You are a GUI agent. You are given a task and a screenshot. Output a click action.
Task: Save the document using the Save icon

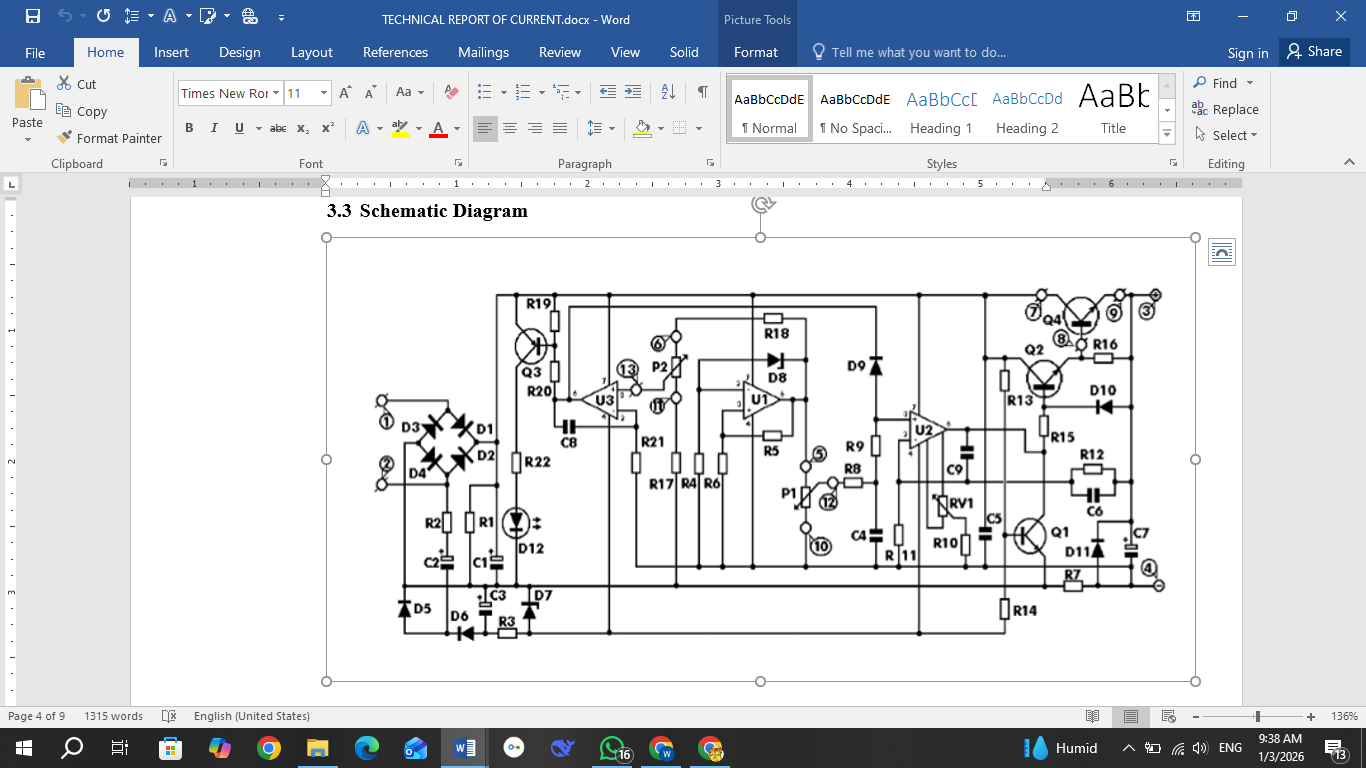pos(32,16)
